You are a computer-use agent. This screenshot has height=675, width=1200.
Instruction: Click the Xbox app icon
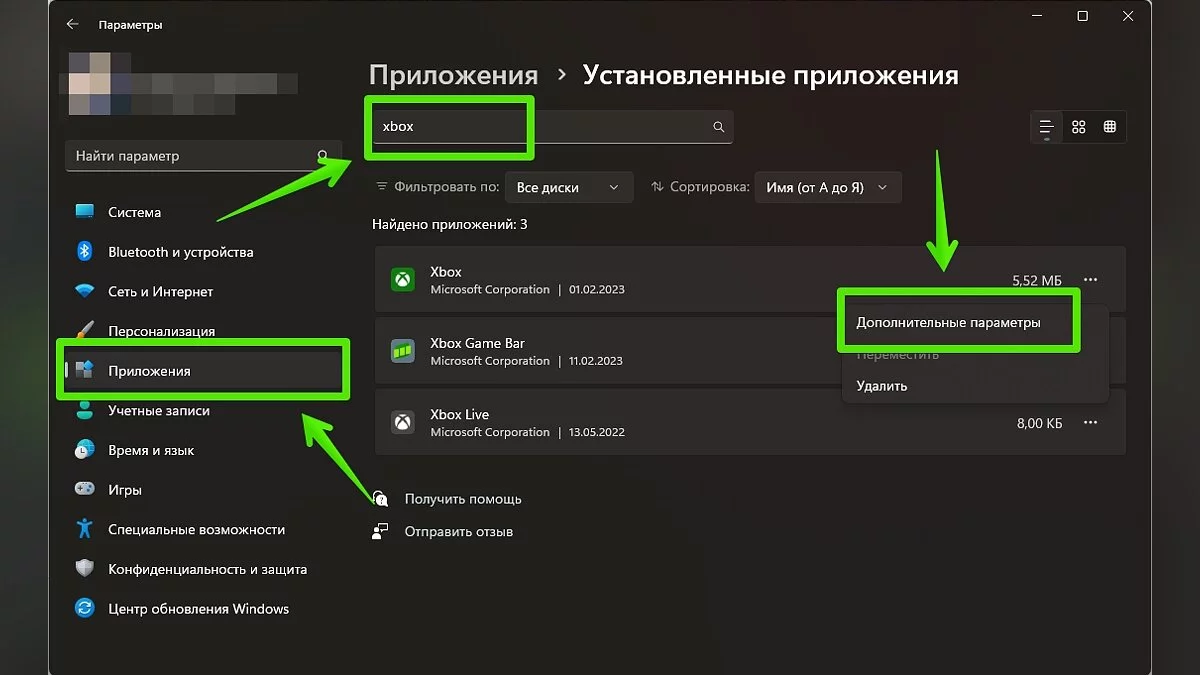[402, 280]
